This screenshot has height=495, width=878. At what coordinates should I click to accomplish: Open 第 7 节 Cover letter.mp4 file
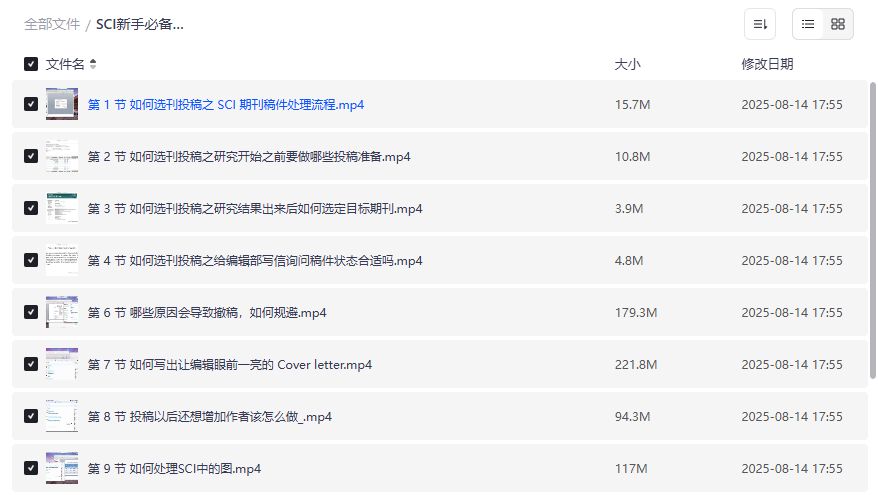[230, 365]
